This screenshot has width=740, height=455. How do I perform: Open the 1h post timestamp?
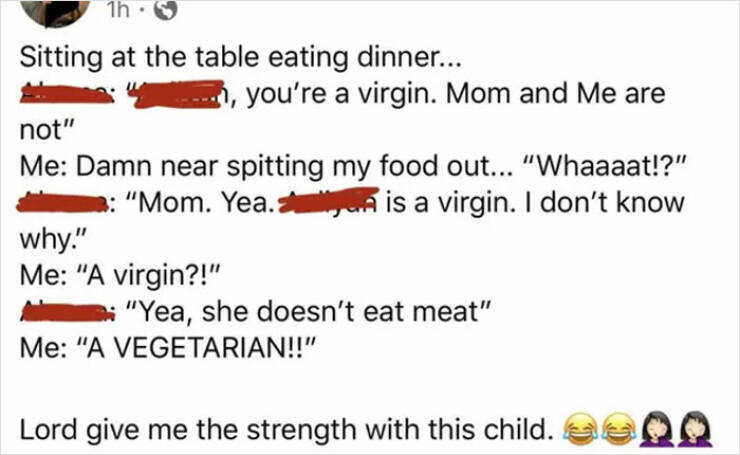coord(118,10)
